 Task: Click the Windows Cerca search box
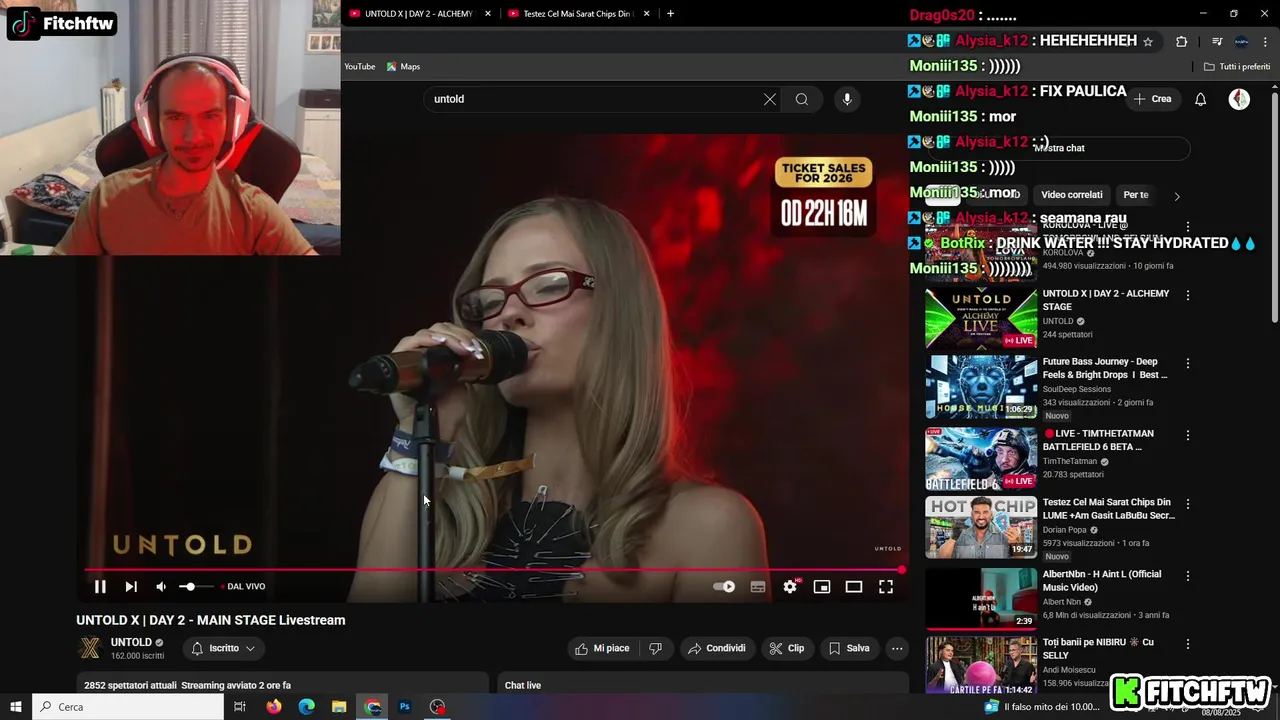(128, 707)
